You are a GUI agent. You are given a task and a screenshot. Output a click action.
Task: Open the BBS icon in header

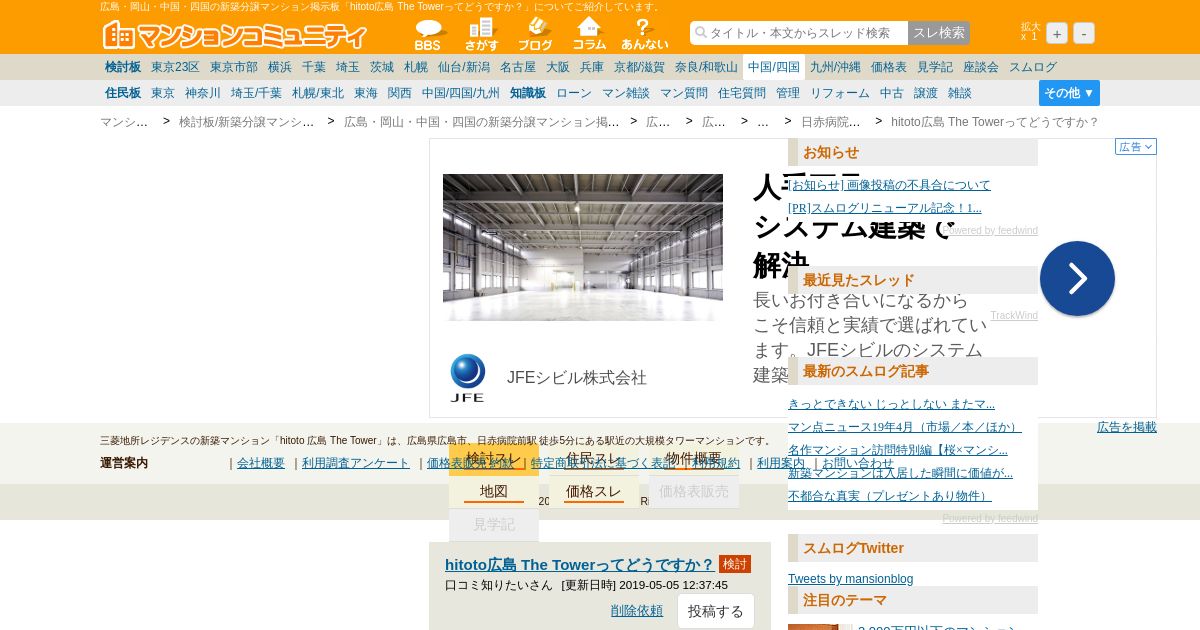tap(428, 34)
